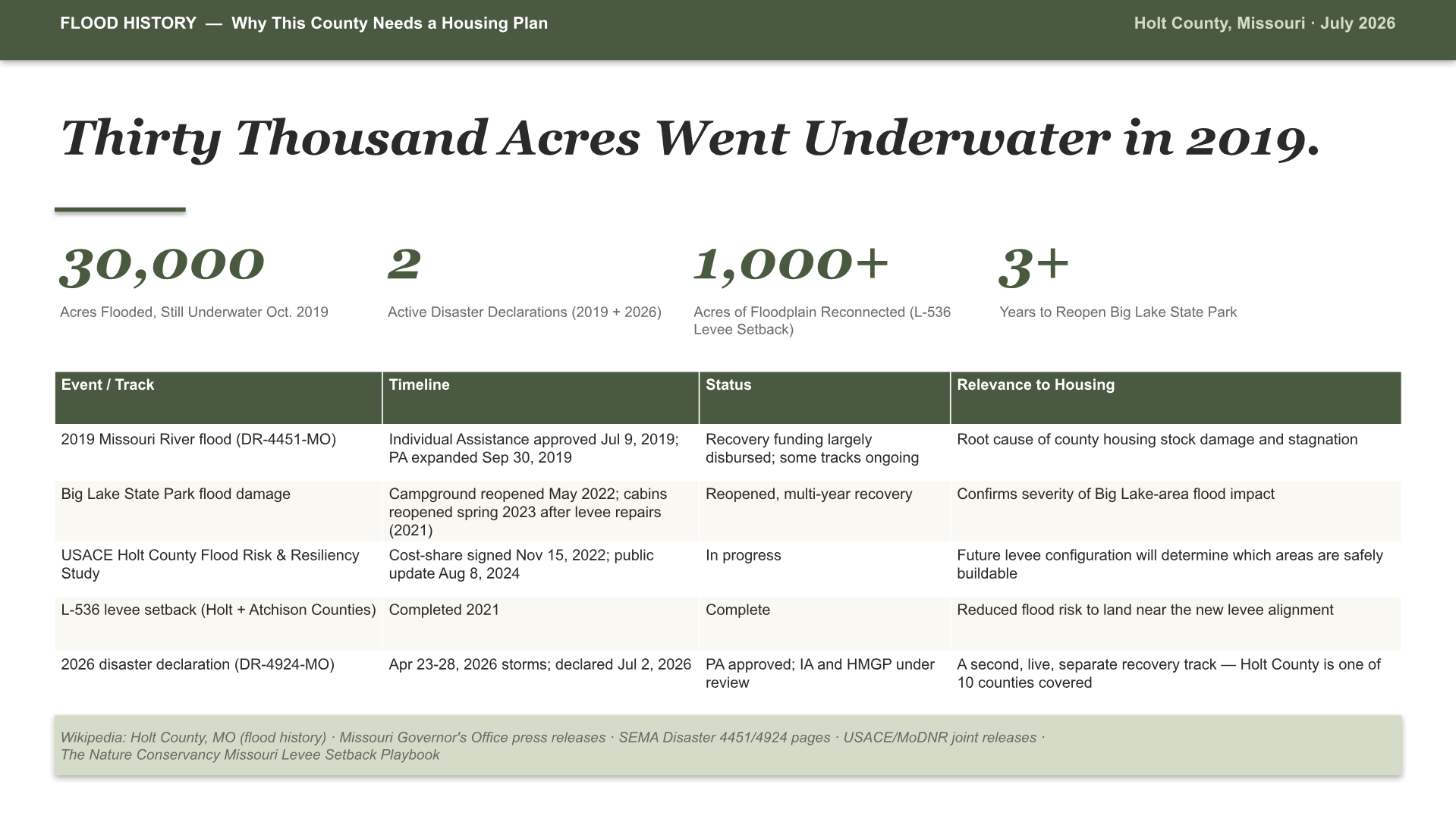This screenshot has width=1456, height=819.
Task: Select the 'FLOOD HISTORY' header label
Action: [x=128, y=24]
